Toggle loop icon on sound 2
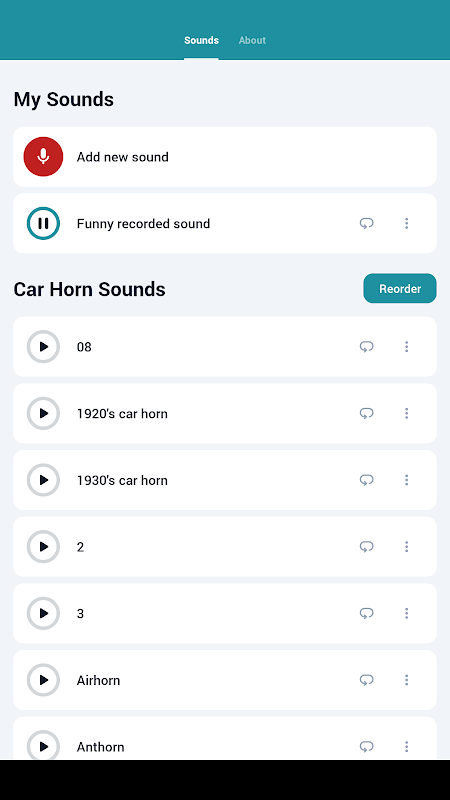 coord(366,547)
